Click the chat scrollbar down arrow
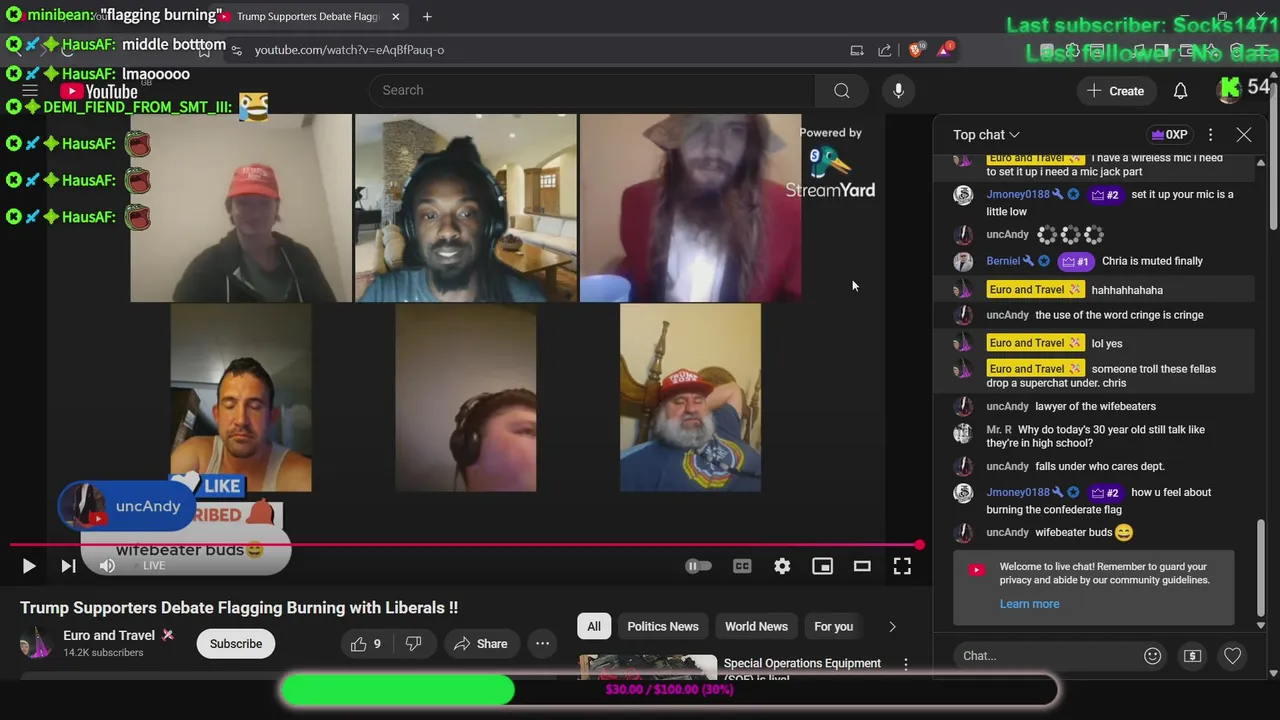The width and height of the screenshot is (1280, 720). click(x=1261, y=625)
